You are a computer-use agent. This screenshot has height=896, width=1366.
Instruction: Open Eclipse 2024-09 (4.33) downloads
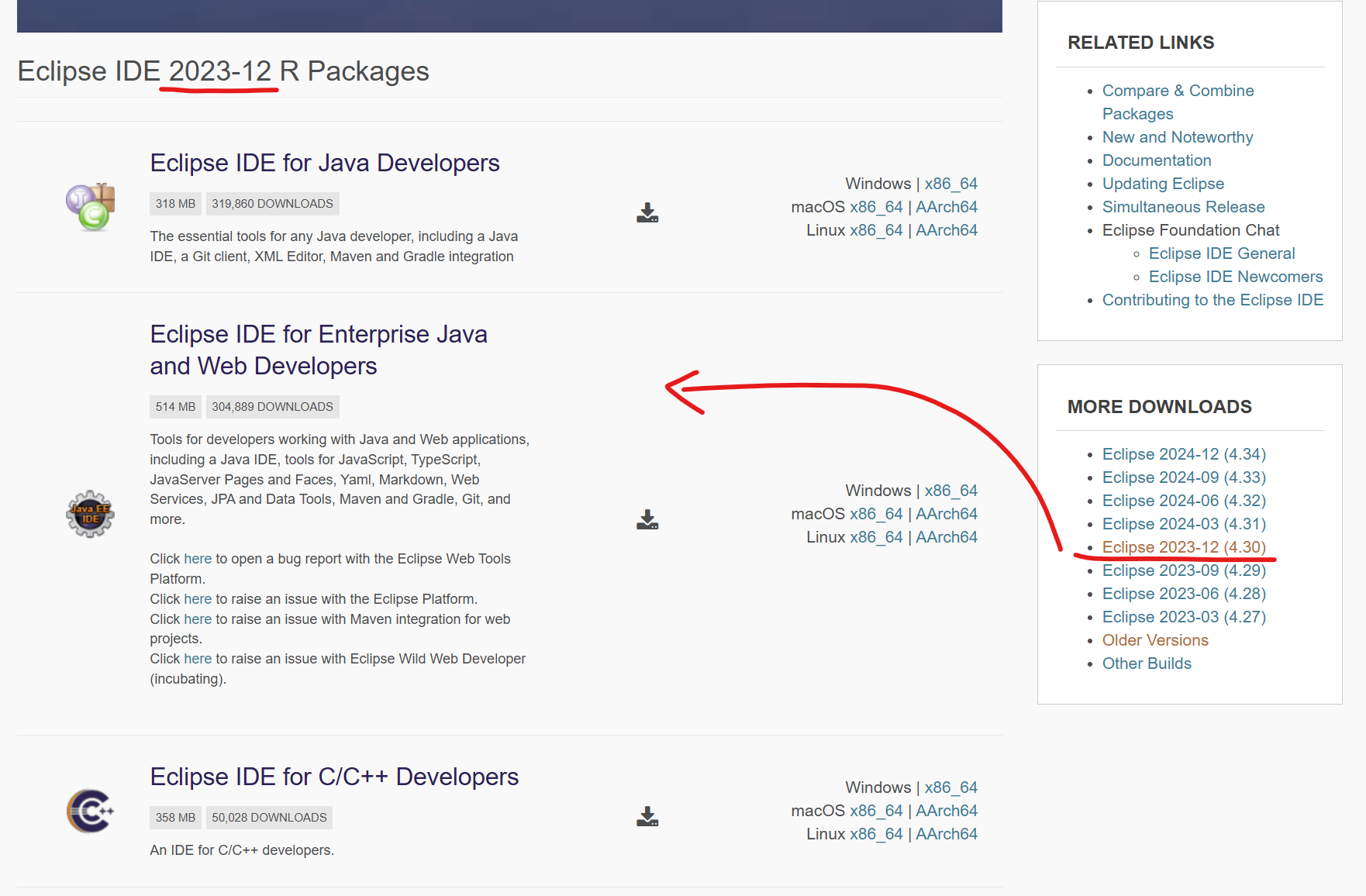coord(1184,477)
